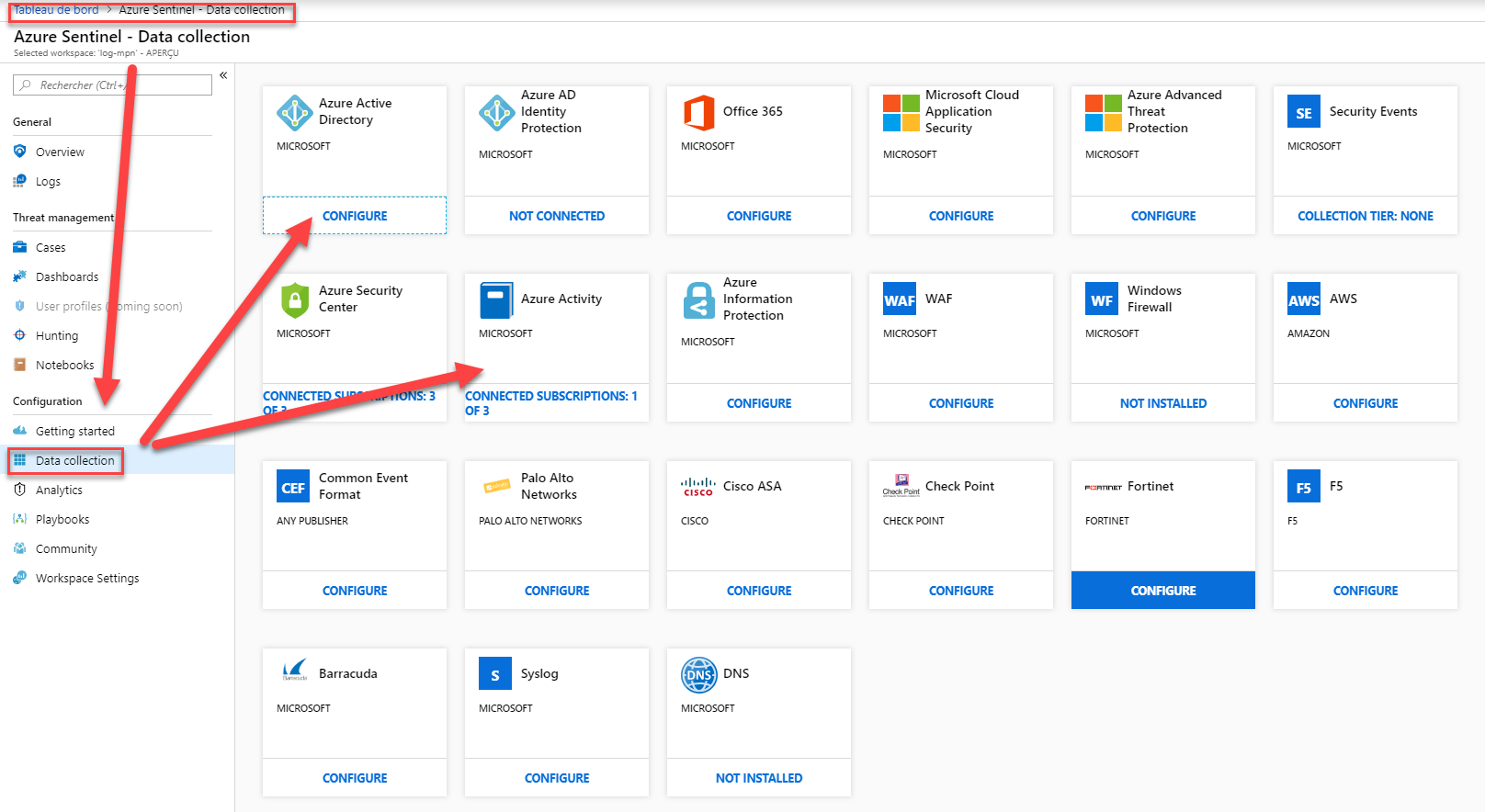
Task: Click NOT INSTALLED on DNS connector
Action: tap(759, 778)
